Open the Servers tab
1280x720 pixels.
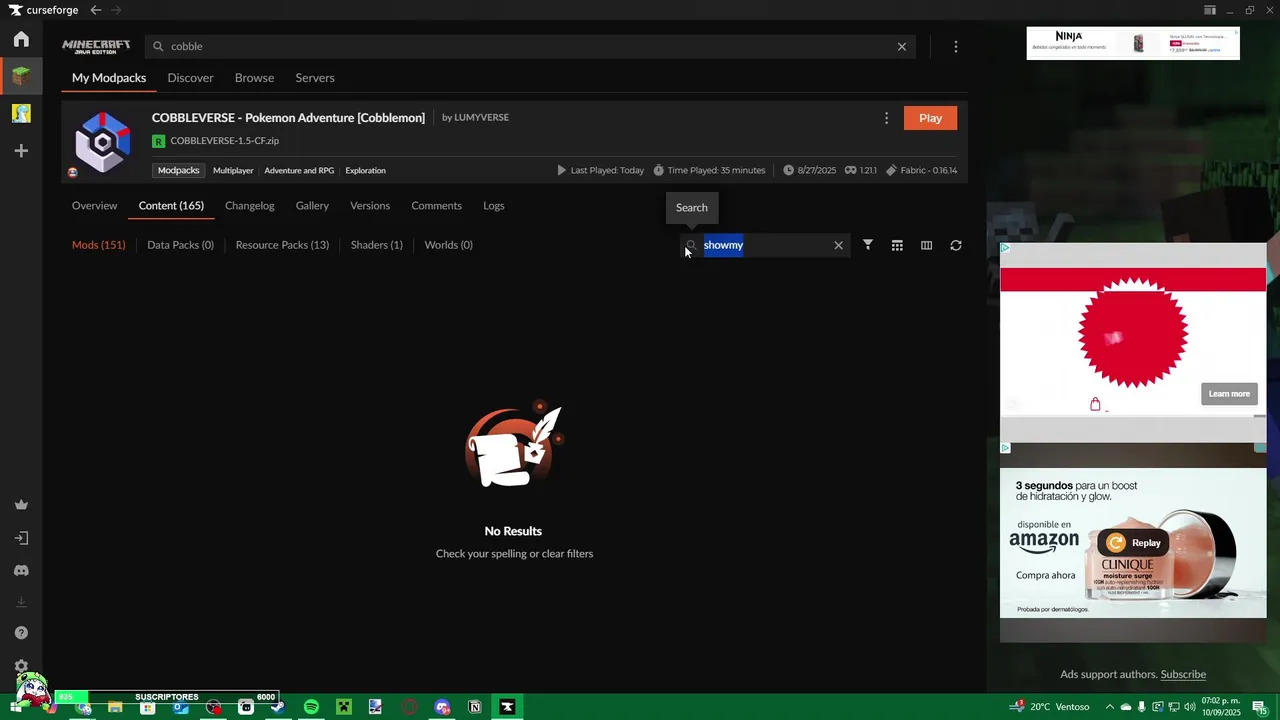[315, 78]
